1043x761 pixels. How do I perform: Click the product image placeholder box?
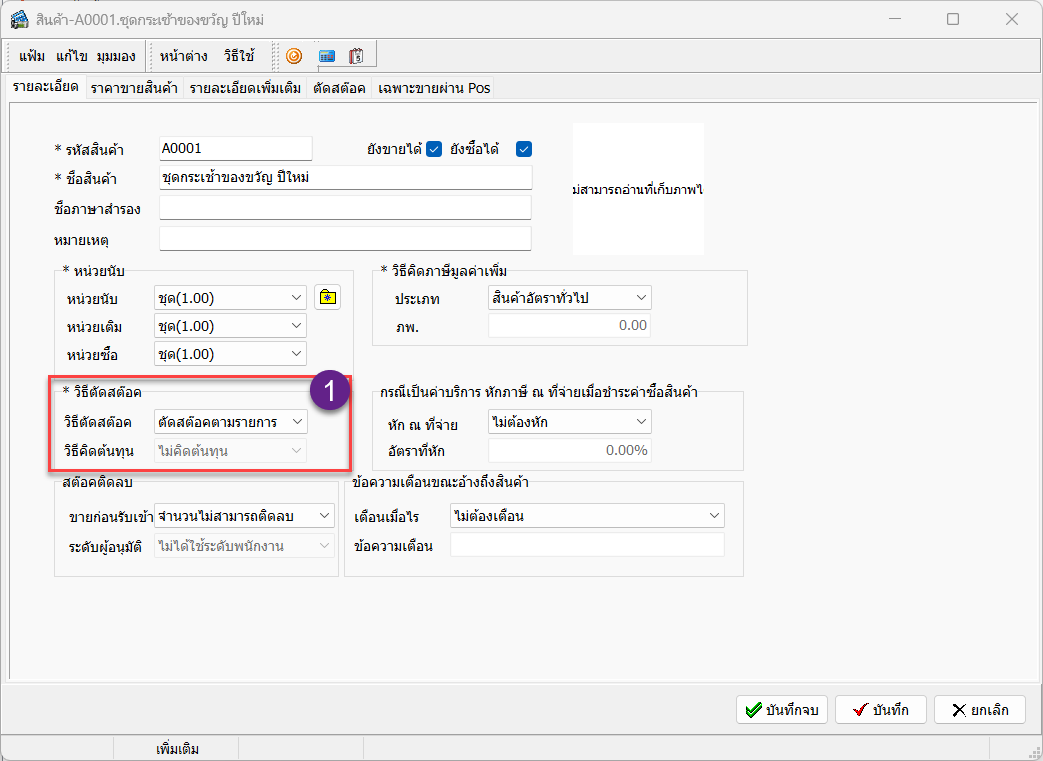638,188
